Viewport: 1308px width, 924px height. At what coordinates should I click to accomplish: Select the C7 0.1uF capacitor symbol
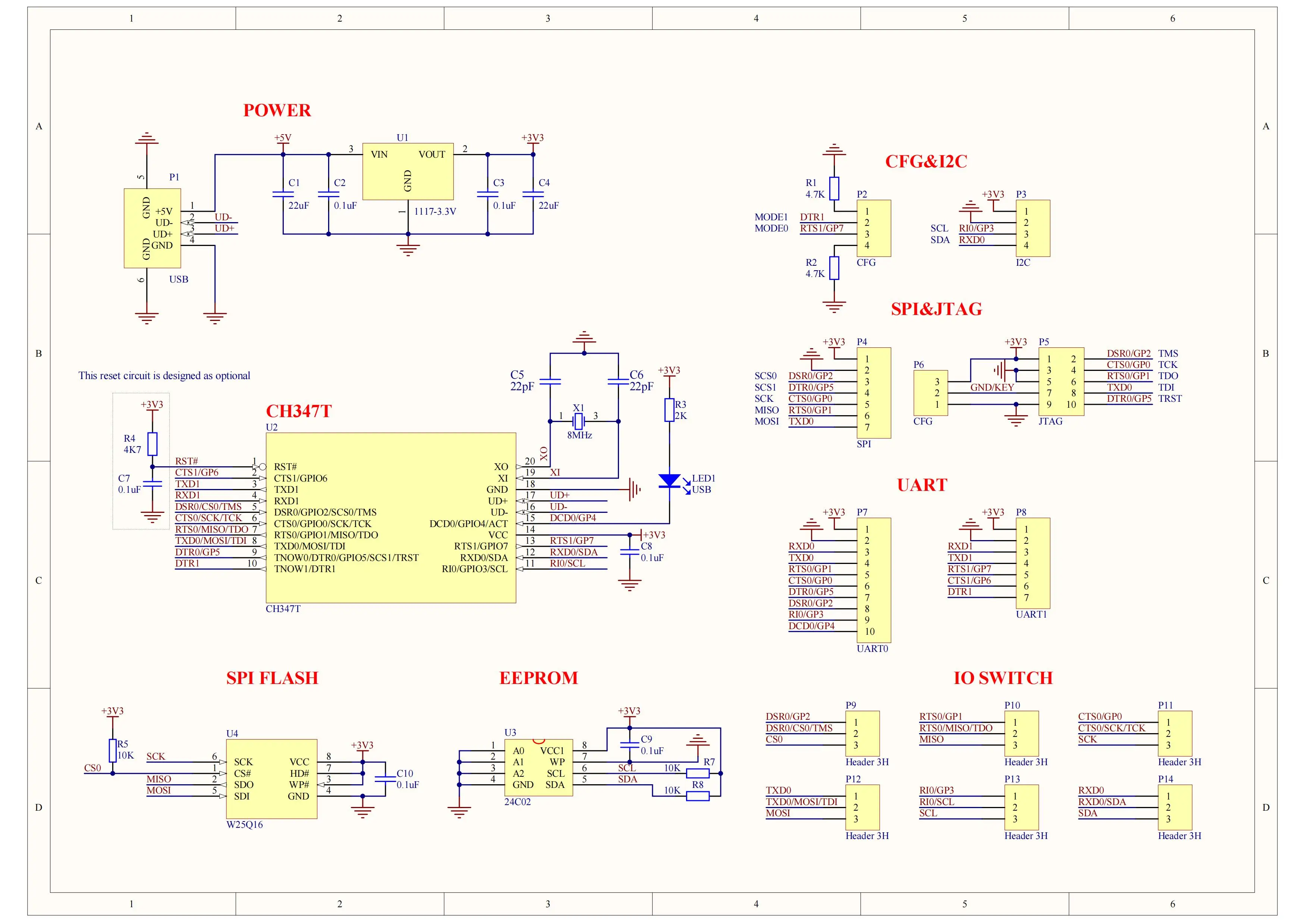[x=152, y=484]
